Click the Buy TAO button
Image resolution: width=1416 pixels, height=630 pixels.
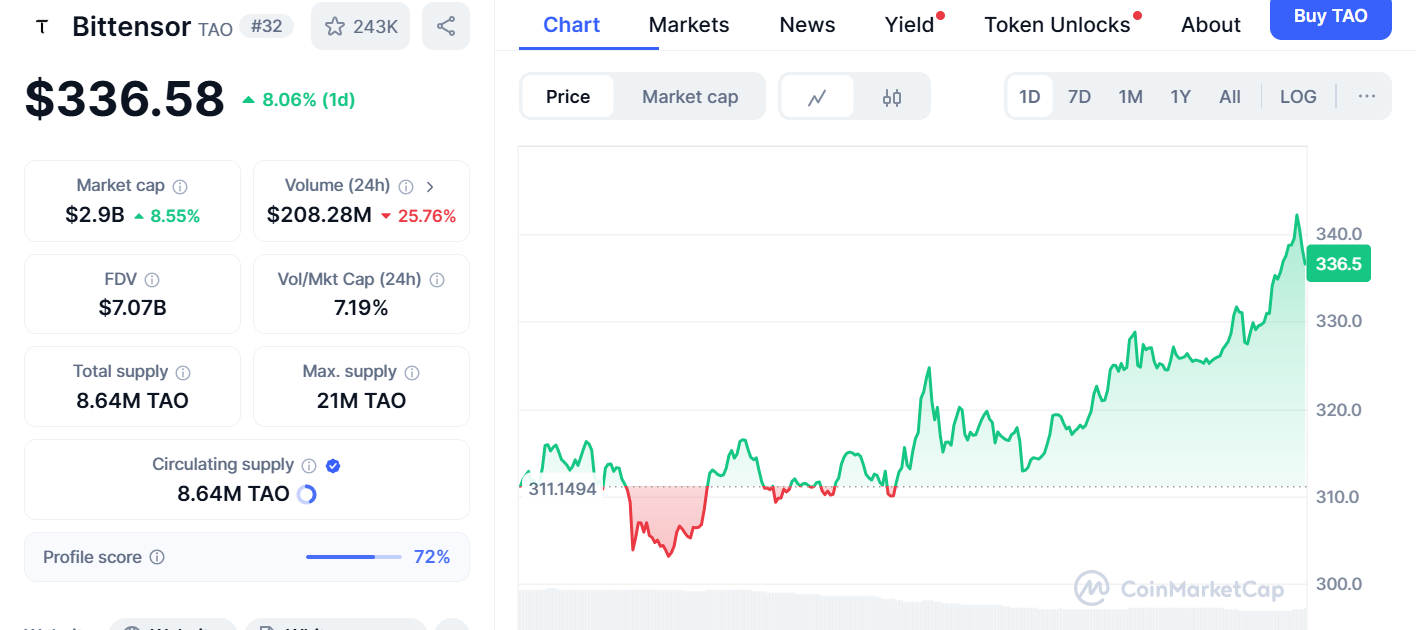[x=1330, y=17]
